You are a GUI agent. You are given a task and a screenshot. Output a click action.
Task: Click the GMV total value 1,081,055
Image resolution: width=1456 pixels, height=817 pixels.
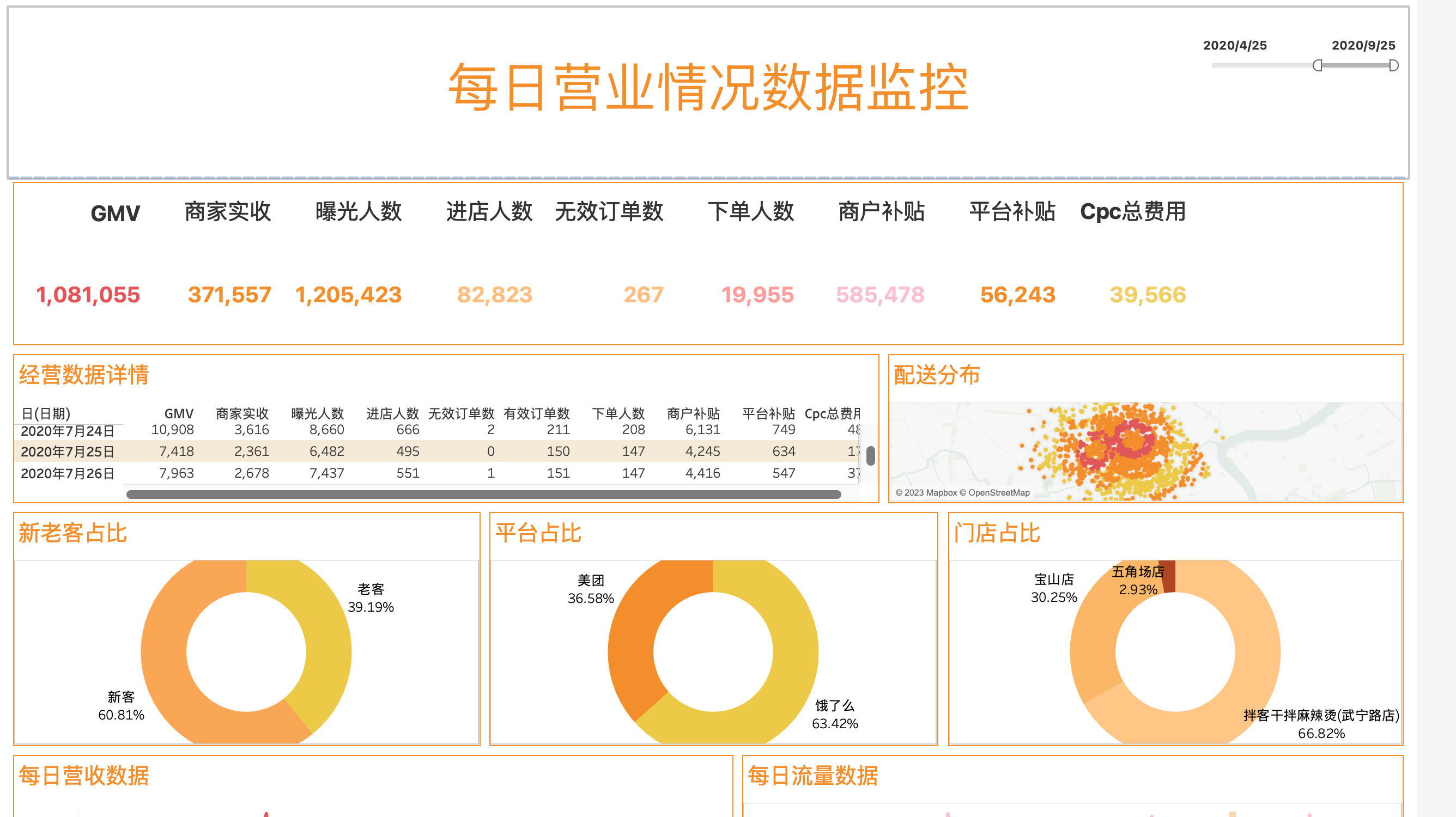pos(88,294)
